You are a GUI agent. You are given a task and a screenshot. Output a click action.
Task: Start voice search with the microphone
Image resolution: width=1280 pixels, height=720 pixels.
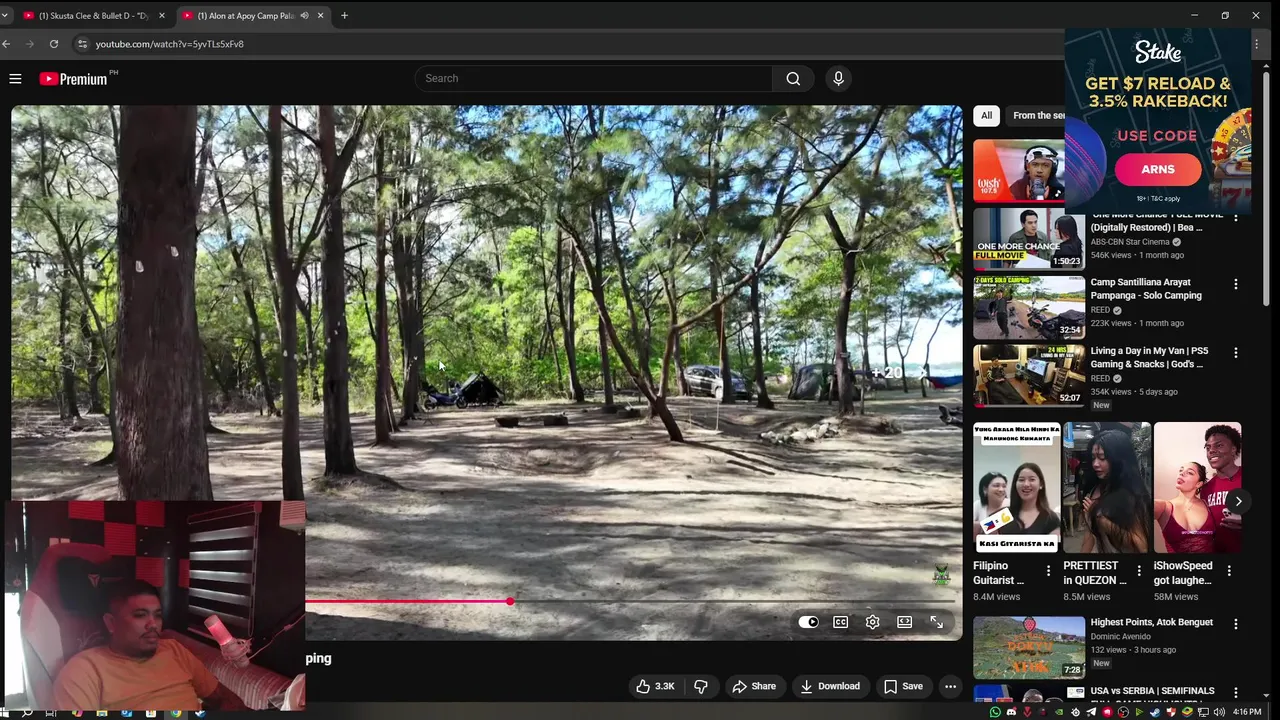tap(838, 78)
